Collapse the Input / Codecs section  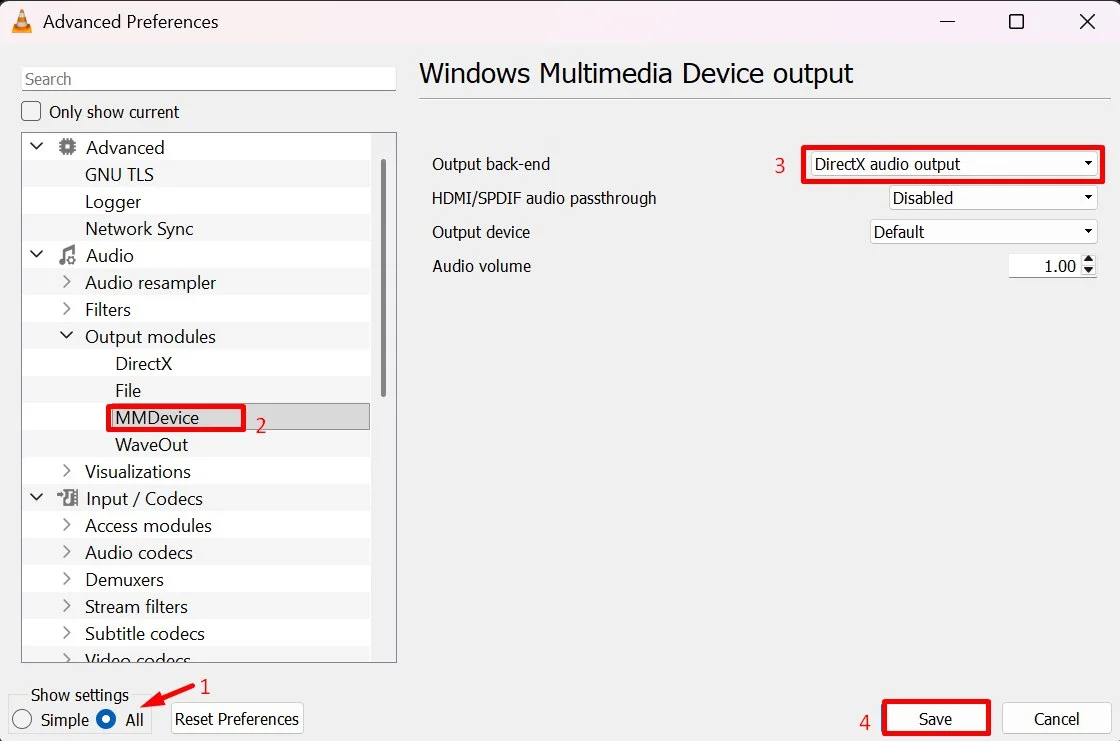coord(37,497)
